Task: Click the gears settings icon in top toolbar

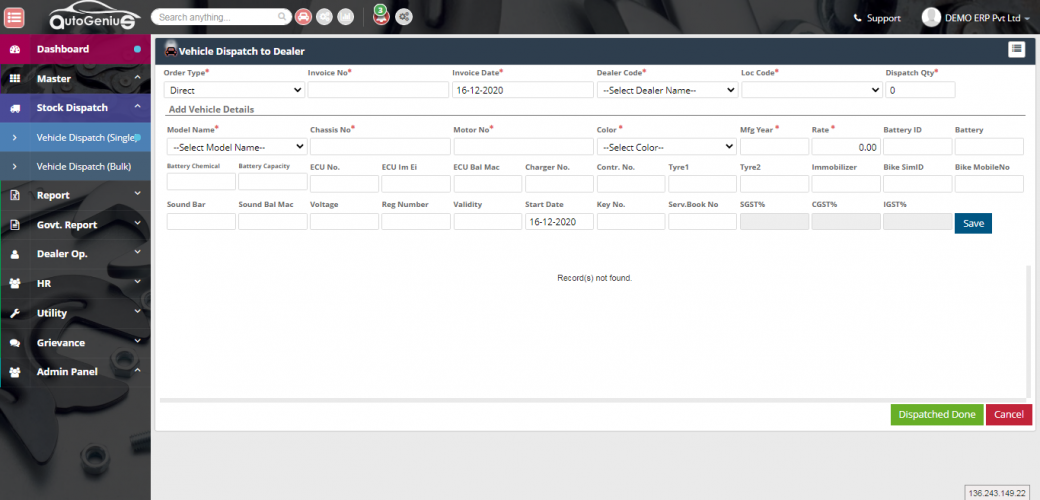Action: (x=404, y=17)
